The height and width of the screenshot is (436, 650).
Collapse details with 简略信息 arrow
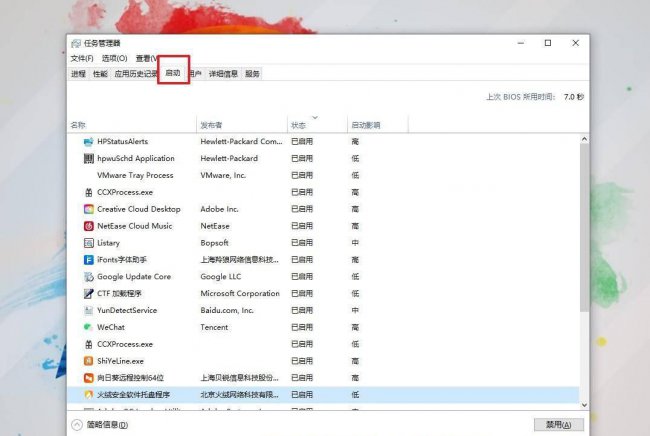[77, 425]
